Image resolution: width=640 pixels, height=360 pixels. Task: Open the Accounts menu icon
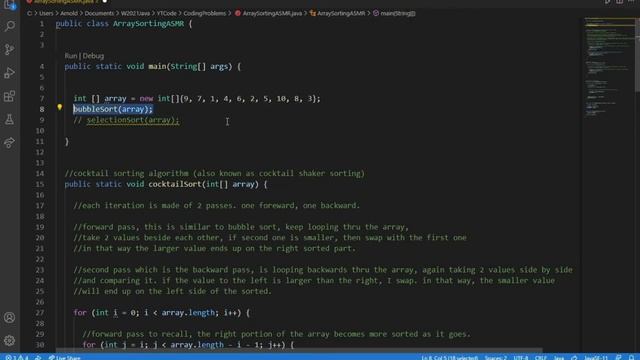9,318
